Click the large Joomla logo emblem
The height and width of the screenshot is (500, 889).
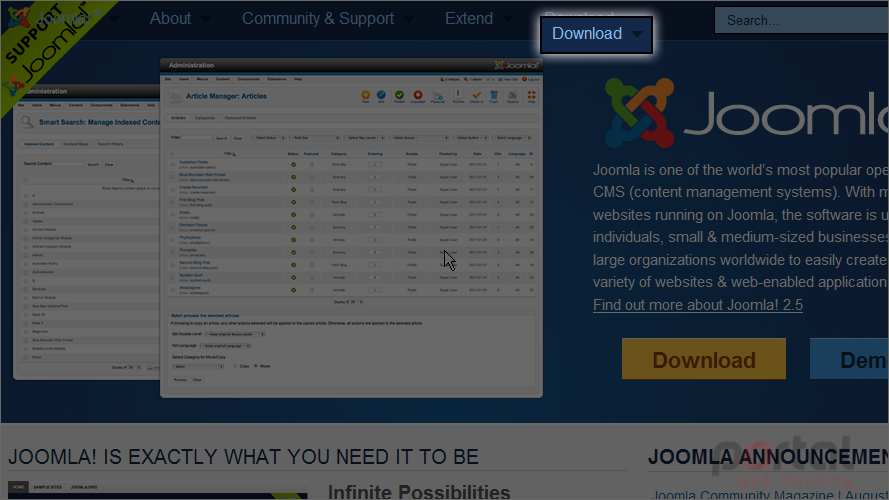(x=640, y=113)
